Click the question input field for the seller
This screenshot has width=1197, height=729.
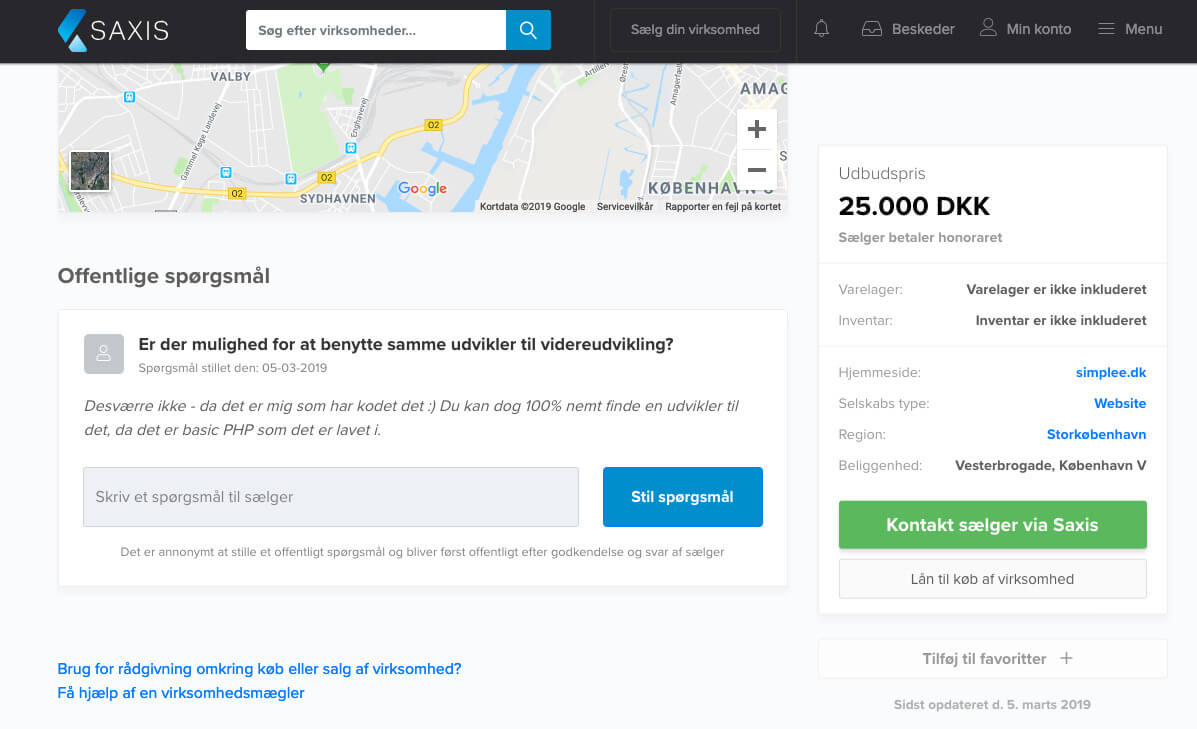pos(330,497)
